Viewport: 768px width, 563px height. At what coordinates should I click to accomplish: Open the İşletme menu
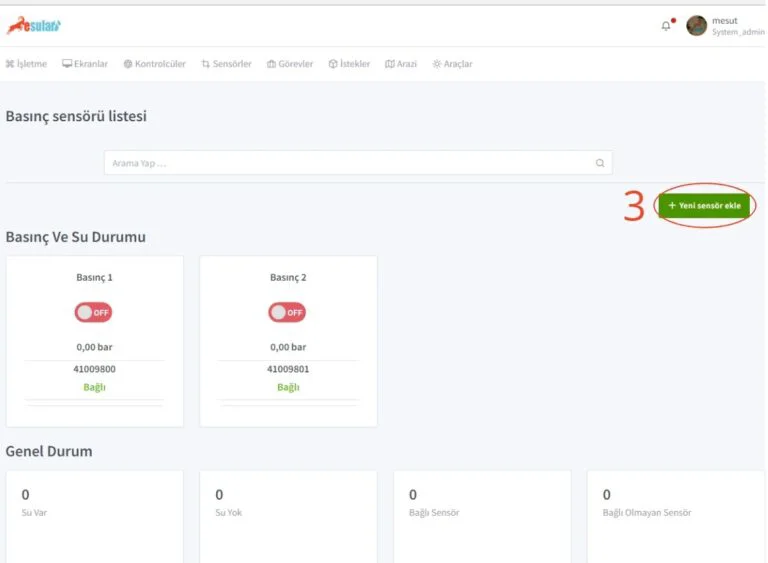point(26,64)
